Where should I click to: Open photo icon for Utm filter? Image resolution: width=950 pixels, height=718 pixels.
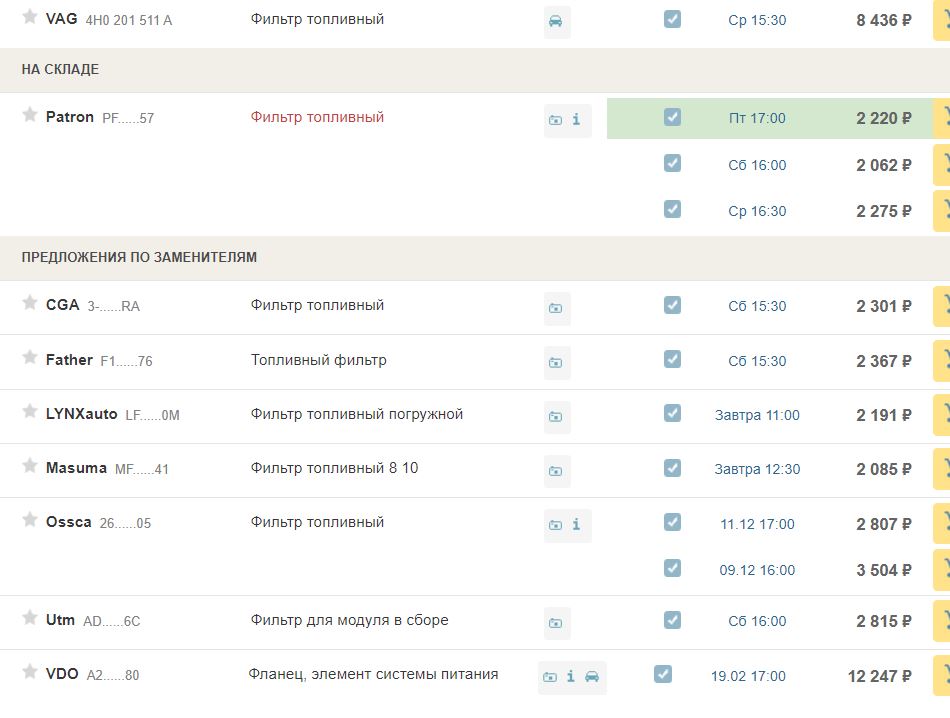click(556, 623)
